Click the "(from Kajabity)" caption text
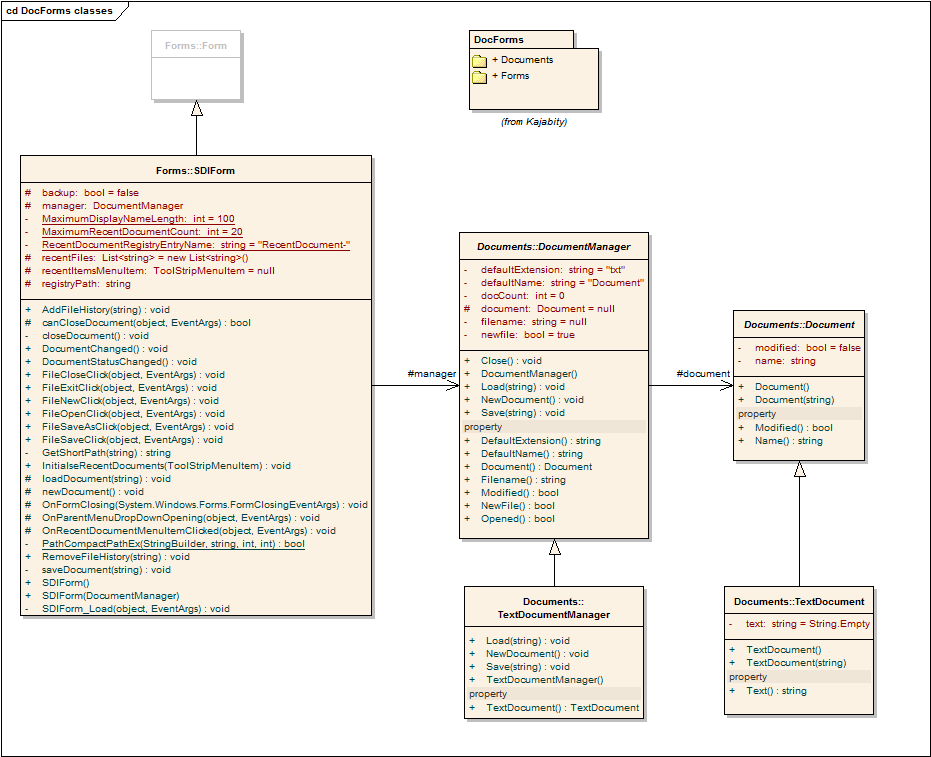931x757 pixels. point(534,122)
